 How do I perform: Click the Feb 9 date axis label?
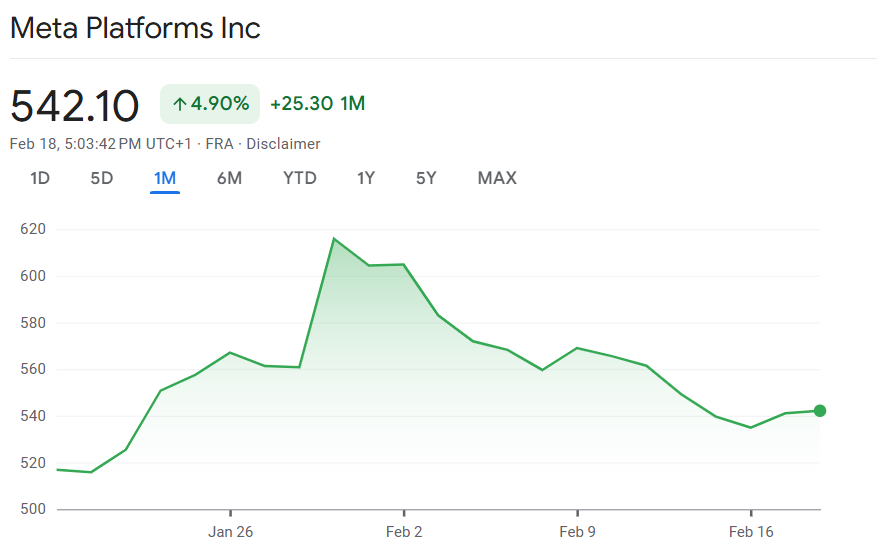[x=578, y=532]
